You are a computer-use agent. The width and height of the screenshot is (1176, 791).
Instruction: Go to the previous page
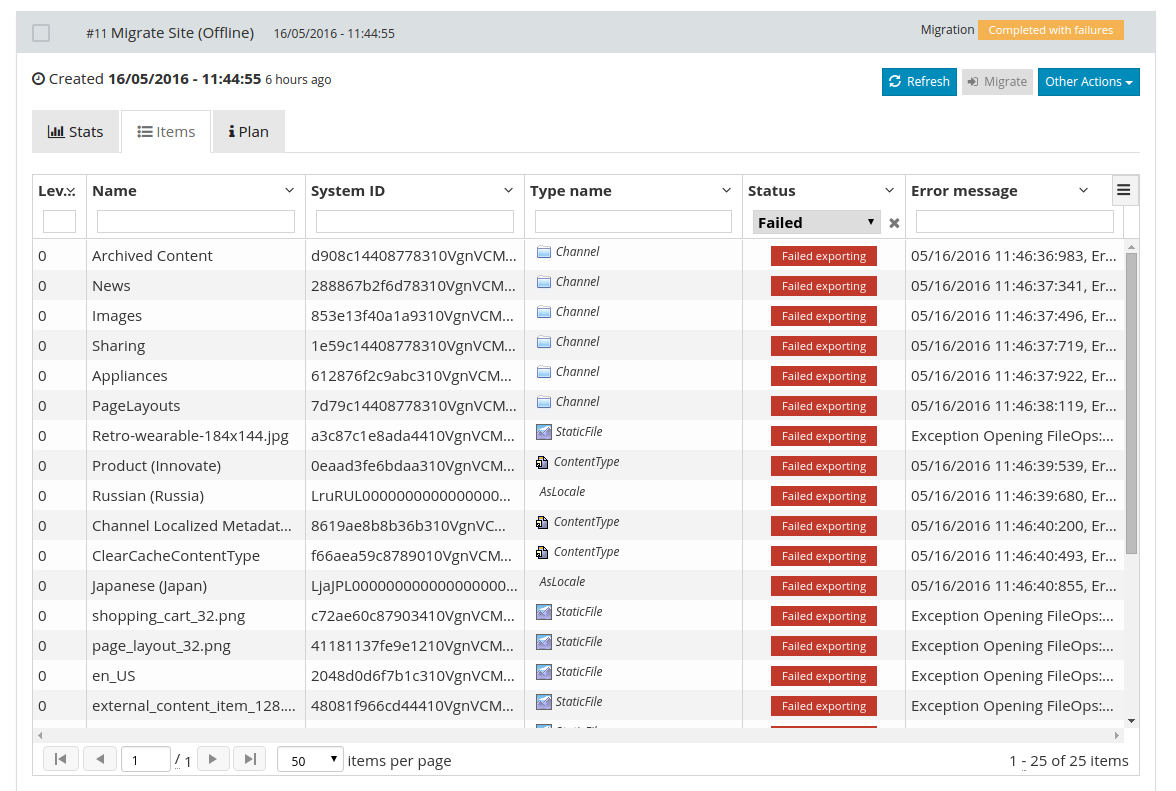pyautogui.click(x=100, y=760)
